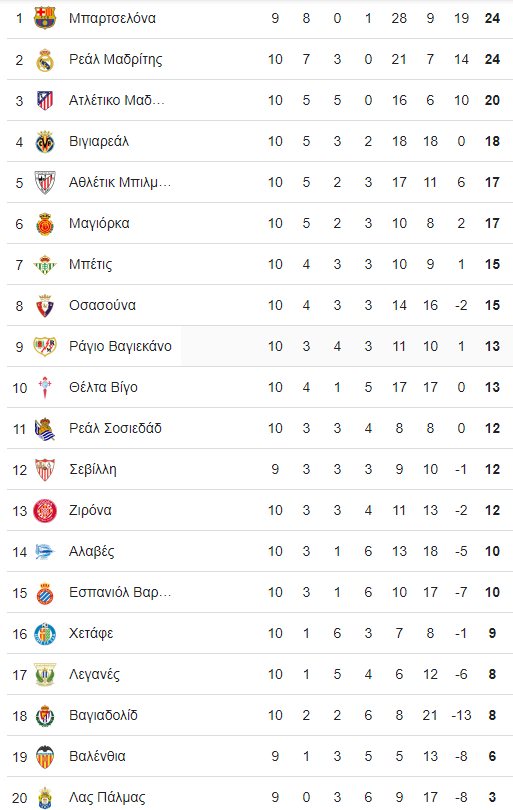Click the Barcelona club crest icon

coord(45,18)
